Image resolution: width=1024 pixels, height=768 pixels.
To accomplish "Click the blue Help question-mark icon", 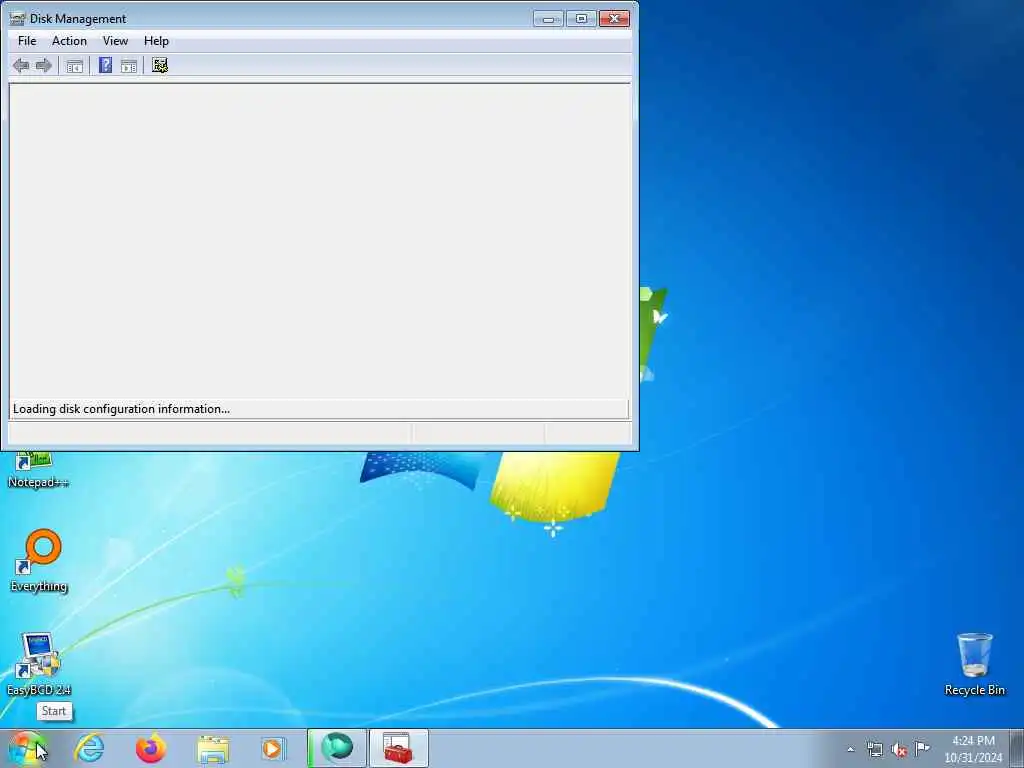I will (105, 65).
